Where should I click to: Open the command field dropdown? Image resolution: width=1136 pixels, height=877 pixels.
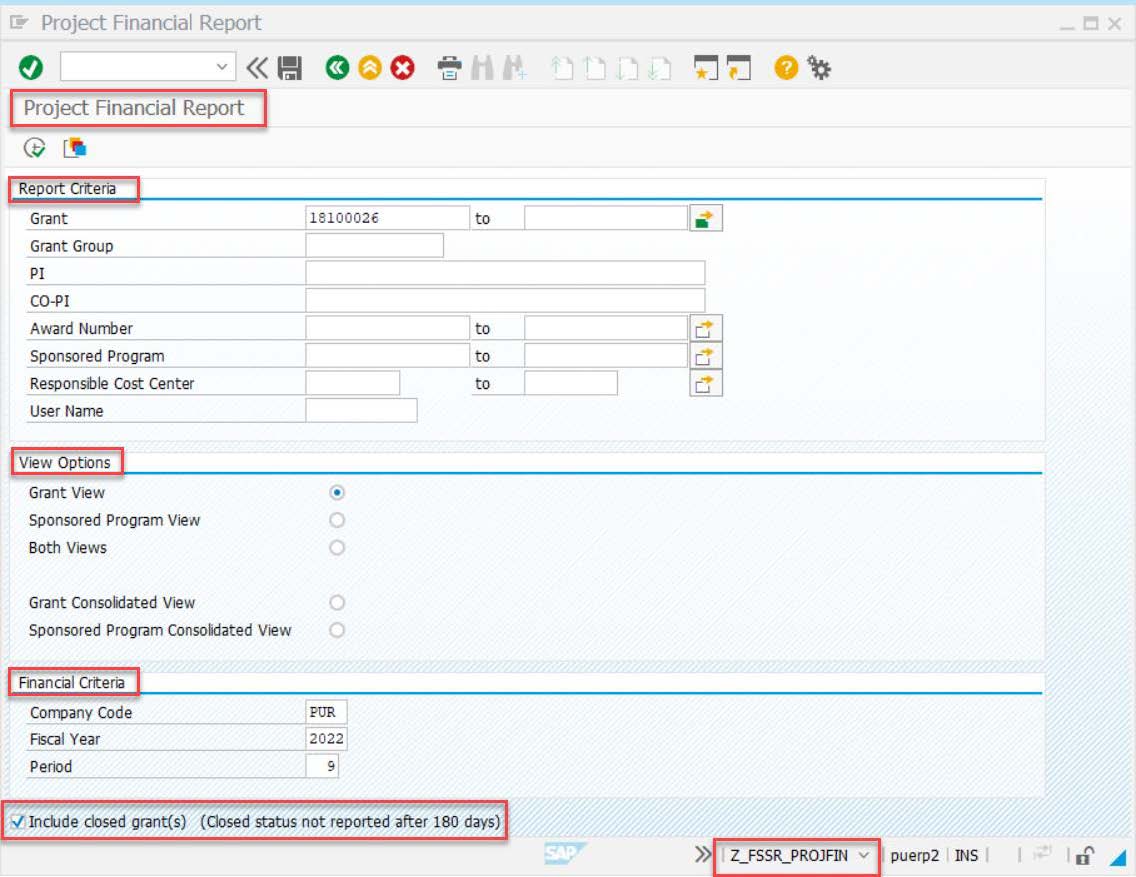222,67
